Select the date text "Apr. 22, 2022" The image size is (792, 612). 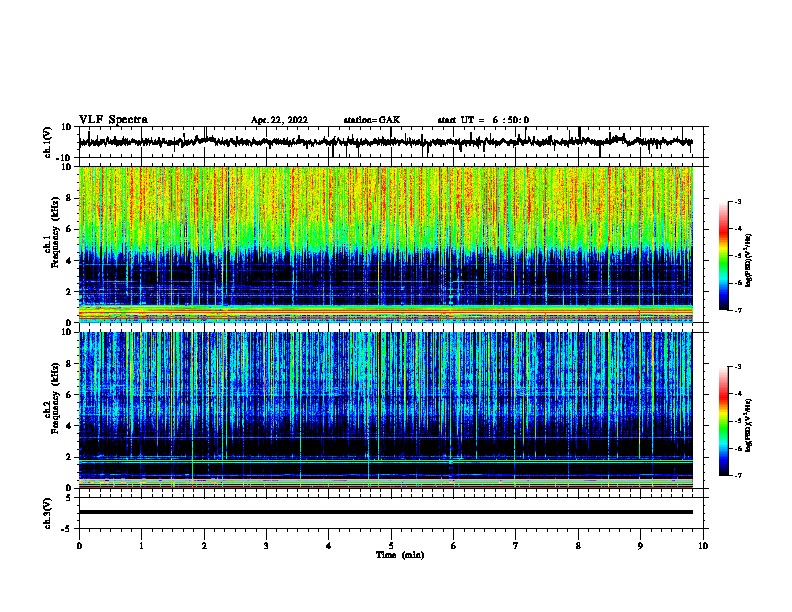279,120
